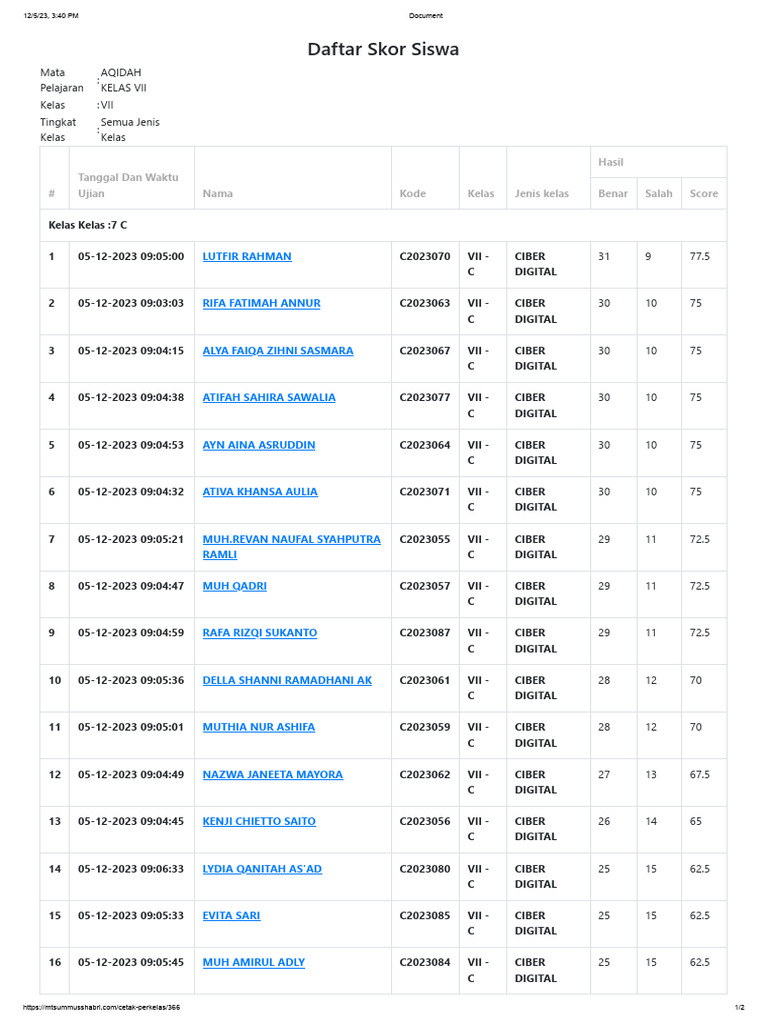Click LYDIA QANITAH AS'AD link
The image size is (768, 1024).
point(262,869)
